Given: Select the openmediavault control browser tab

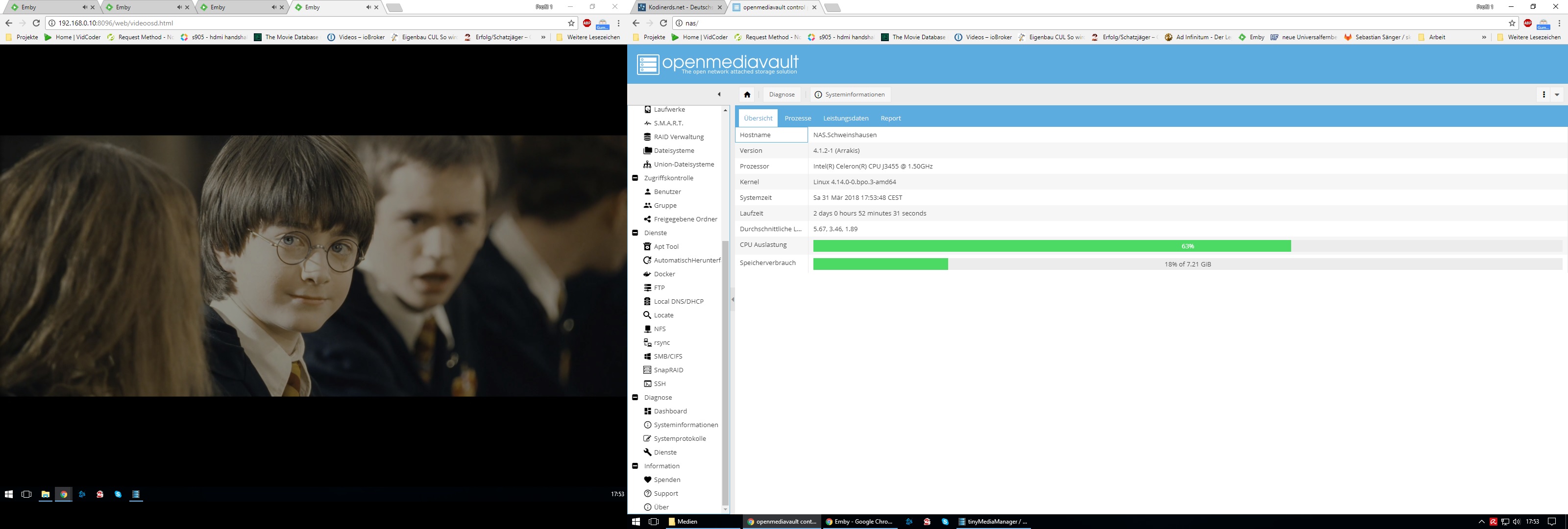Looking at the screenshot, I should [x=774, y=7].
